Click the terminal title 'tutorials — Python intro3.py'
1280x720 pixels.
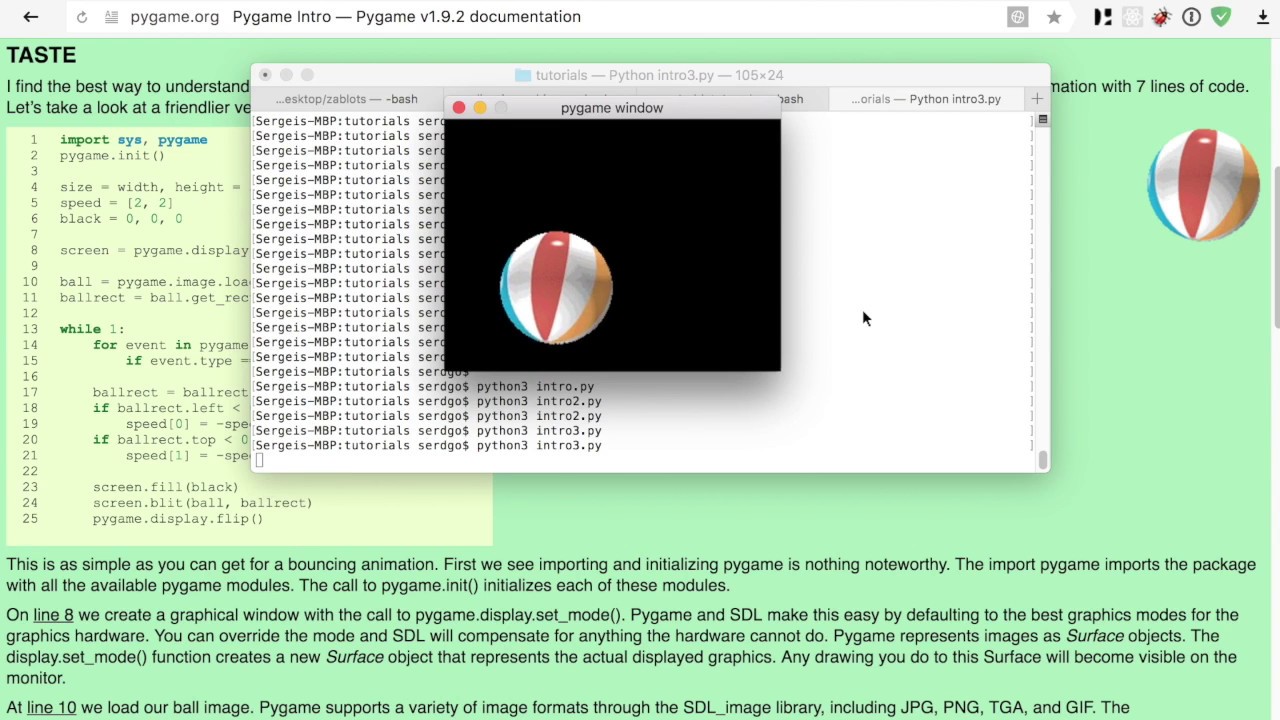tap(660, 75)
